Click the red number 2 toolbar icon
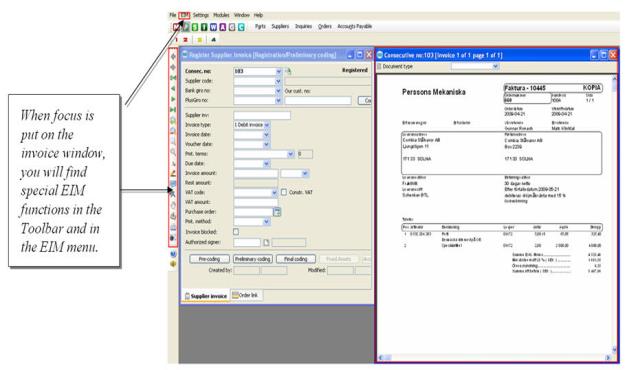 (185, 39)
